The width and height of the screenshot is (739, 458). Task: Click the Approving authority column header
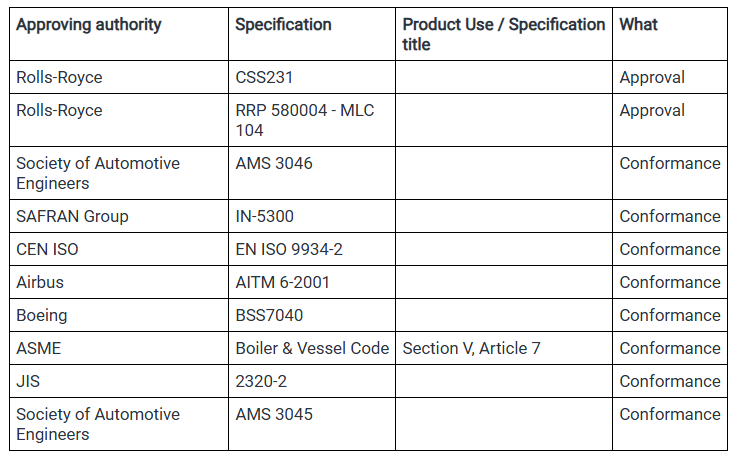89,25
